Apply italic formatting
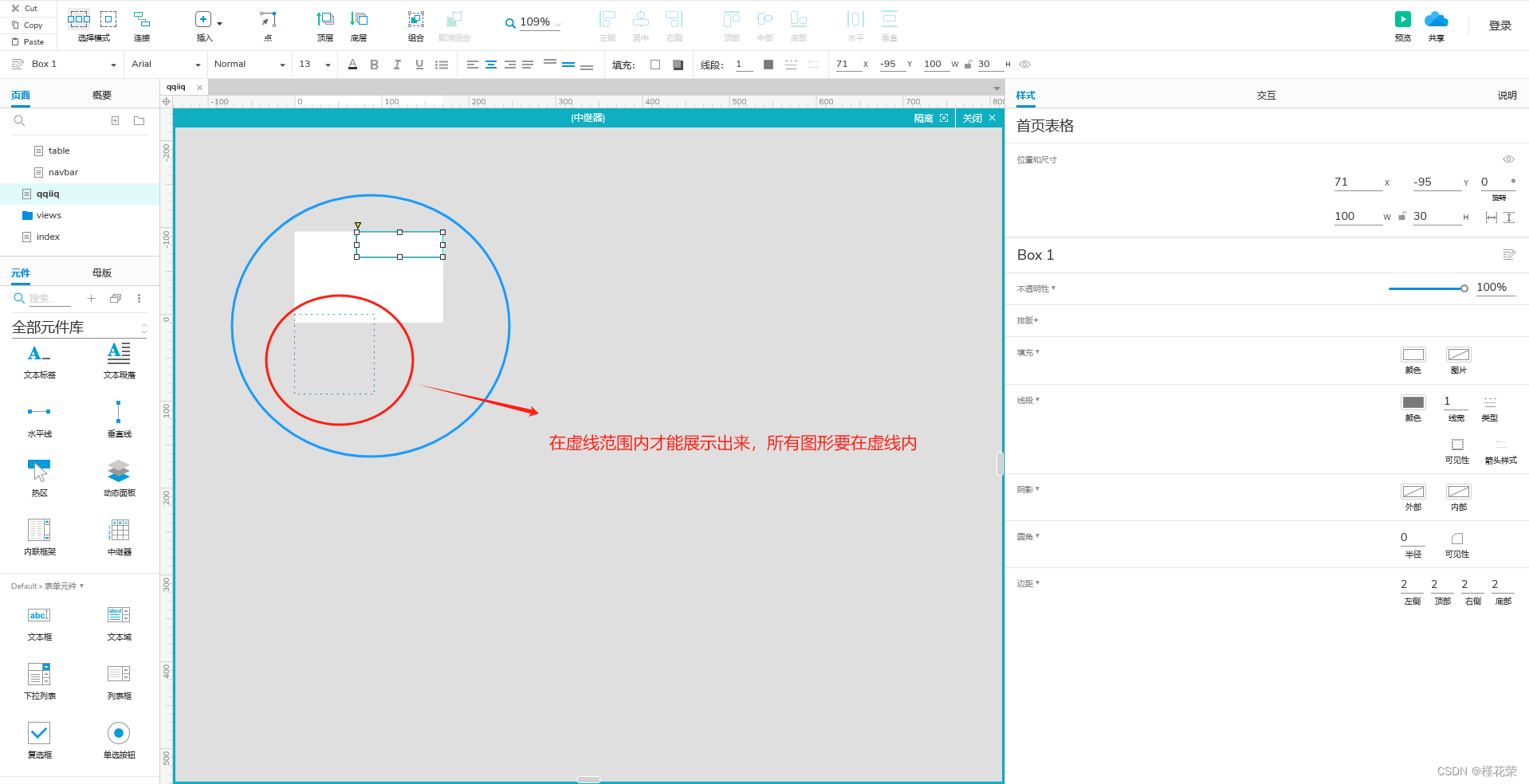Viewport: 1529px width, 784px height. pos(396,65)
